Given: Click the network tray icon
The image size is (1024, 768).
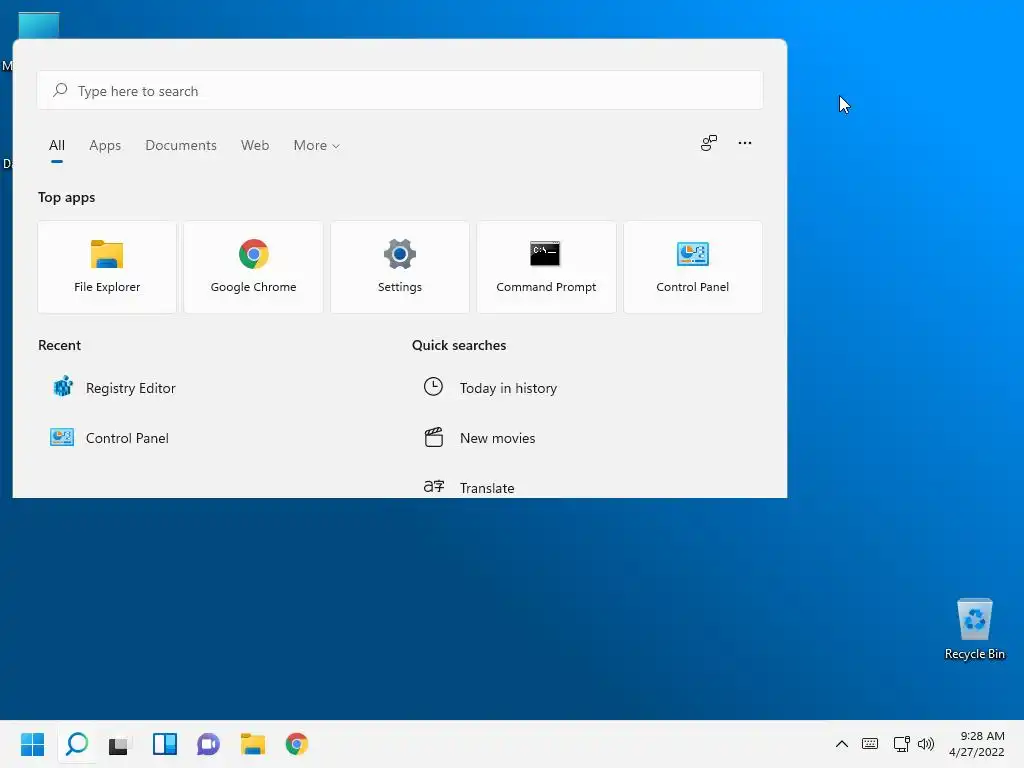Looking at the screenshot, I should pyautogui.click(x=902, y=744).
